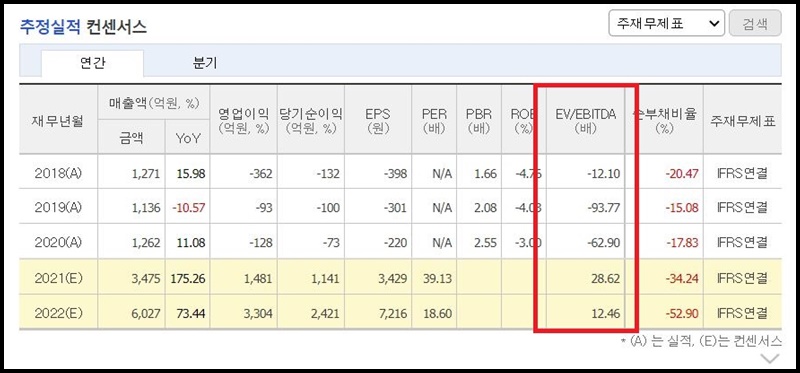The width and height of the screenshot is (800, 373).
Task: Switch to the 분기 tab
Action: (x=205, y=63)
